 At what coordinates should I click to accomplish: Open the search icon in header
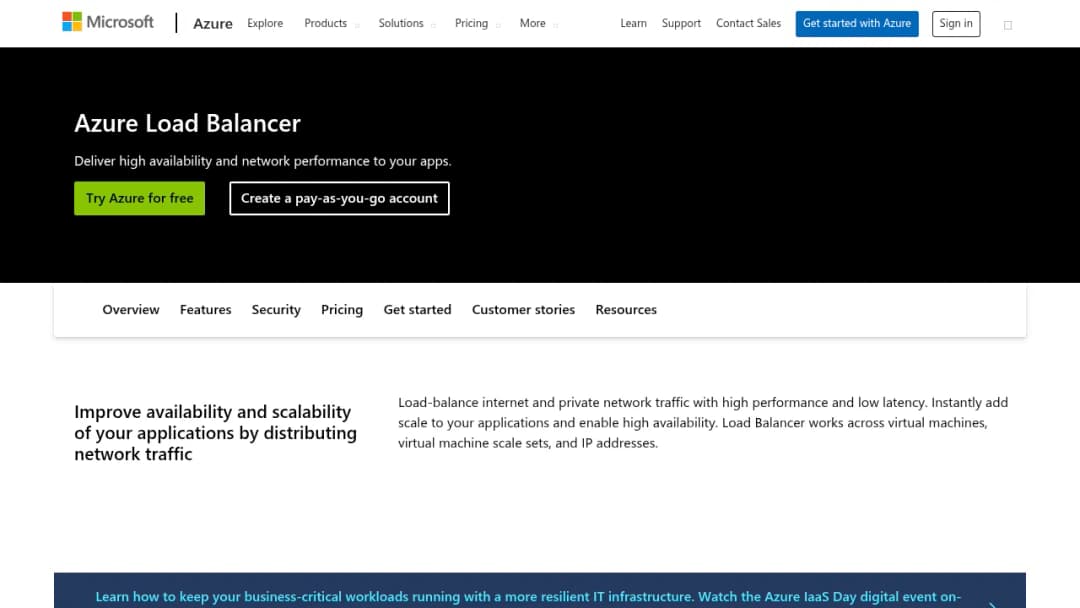tap(1008, 25)
